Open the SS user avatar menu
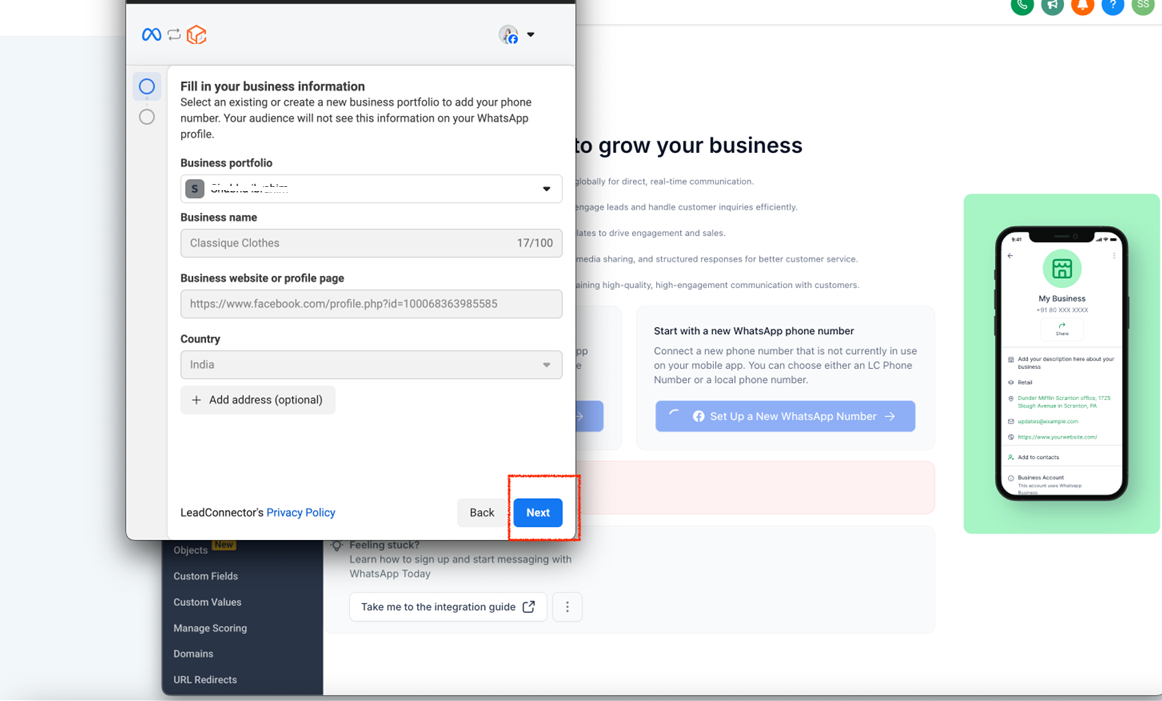Viewport: 1162px width, 701px height. click(1143, 4)
